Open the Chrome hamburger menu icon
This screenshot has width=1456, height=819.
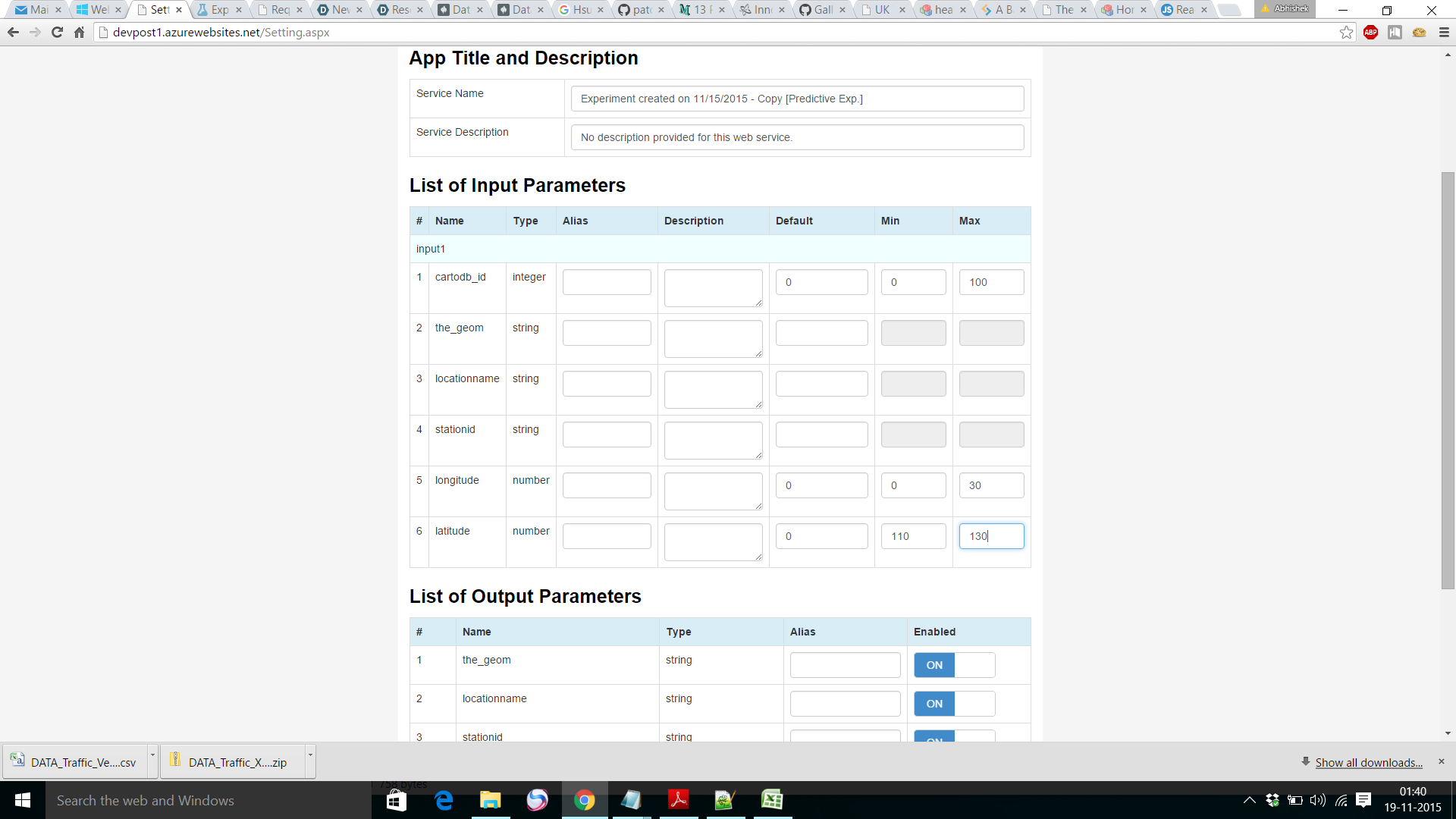click(1444, 33)
